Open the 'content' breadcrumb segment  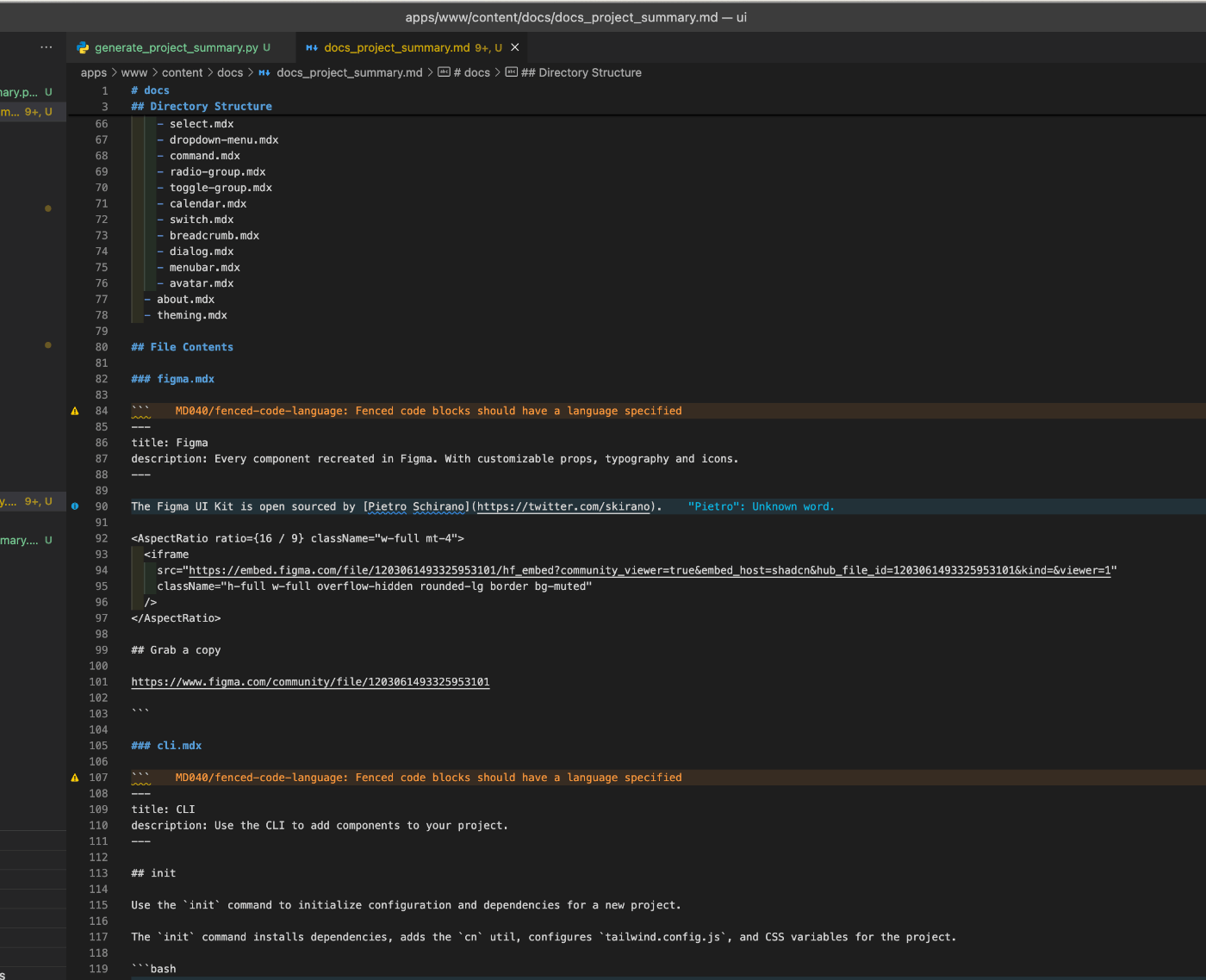coord(183,73)
